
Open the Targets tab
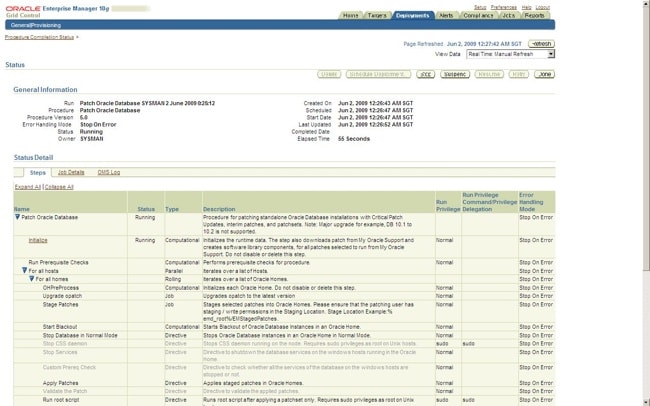[377, 15]
